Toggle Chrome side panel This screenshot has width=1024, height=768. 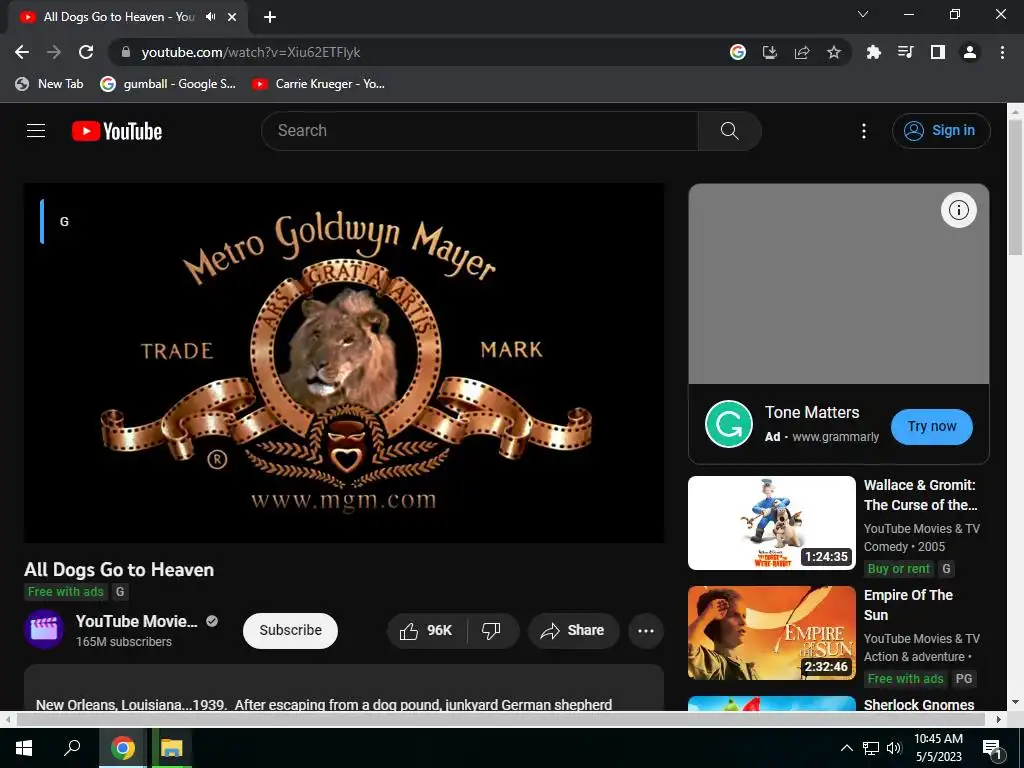[x=937, y=52]
